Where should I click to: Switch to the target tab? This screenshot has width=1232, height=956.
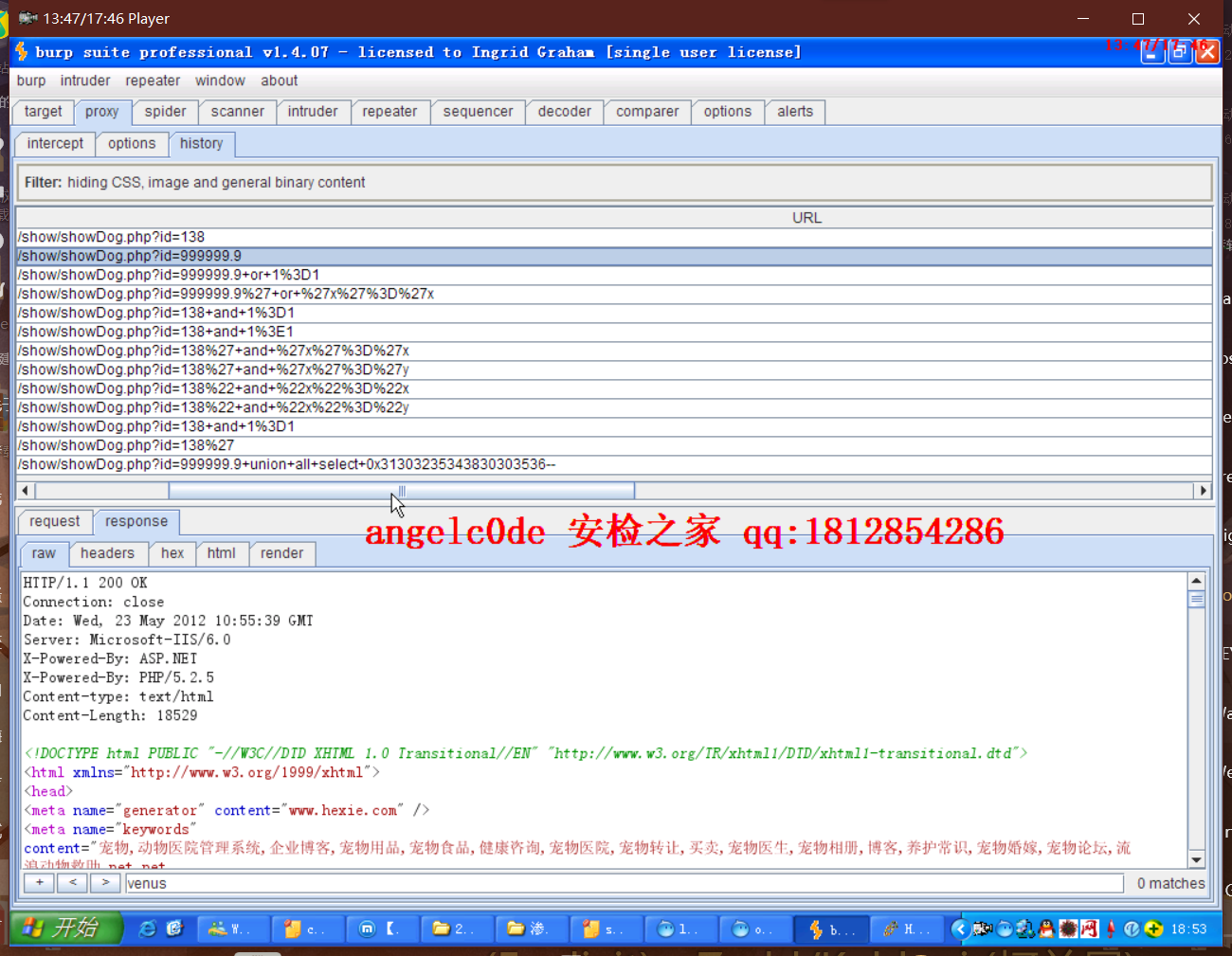[44, 112]
